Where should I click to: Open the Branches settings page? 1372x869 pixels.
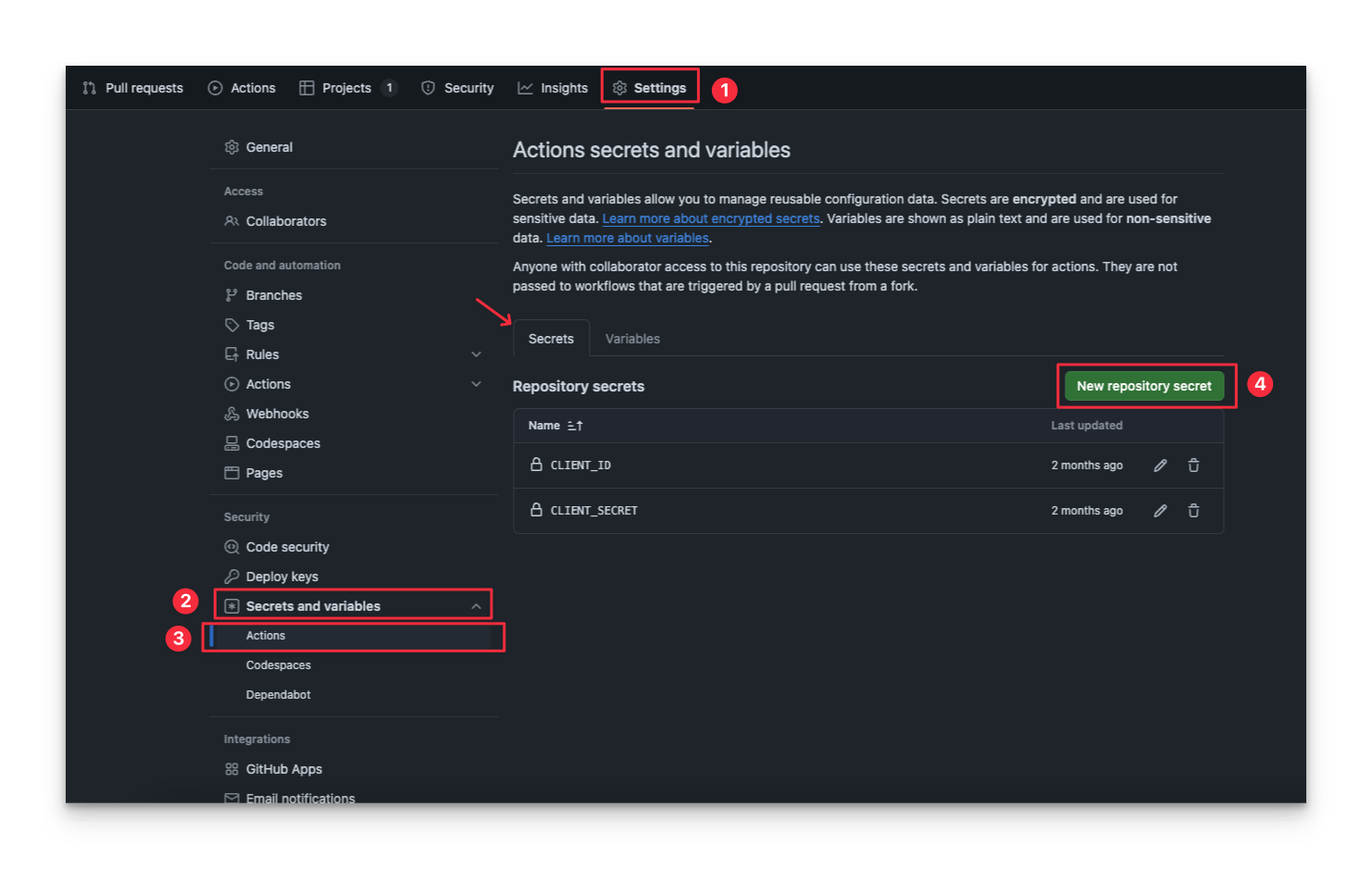[273, 295]
